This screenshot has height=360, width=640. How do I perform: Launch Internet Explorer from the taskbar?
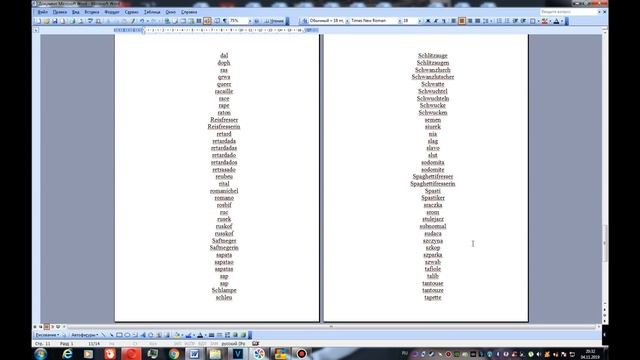coord(67,353)
